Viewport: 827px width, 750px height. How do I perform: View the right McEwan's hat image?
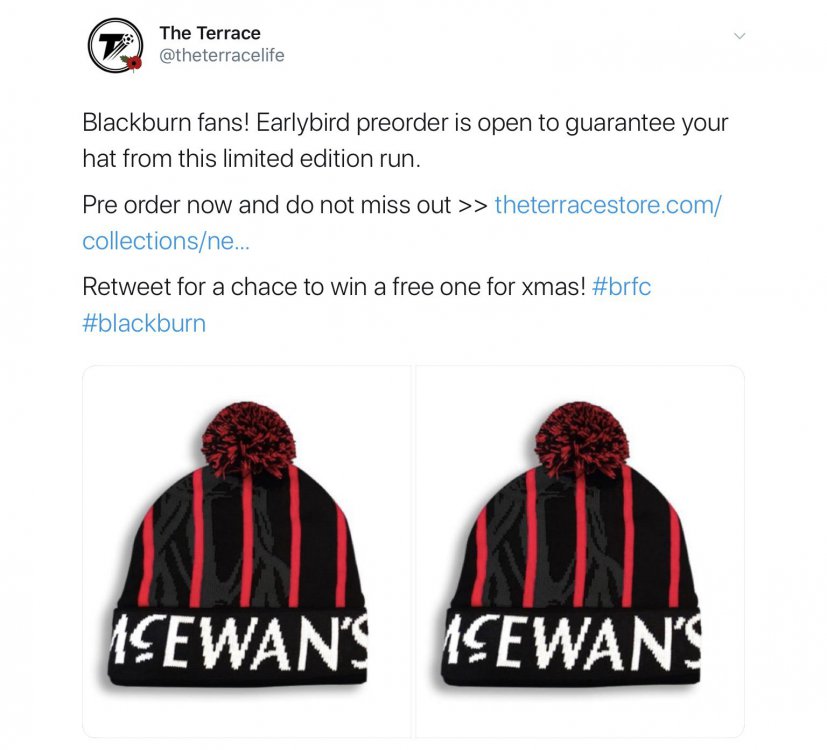tap(580, 551)
